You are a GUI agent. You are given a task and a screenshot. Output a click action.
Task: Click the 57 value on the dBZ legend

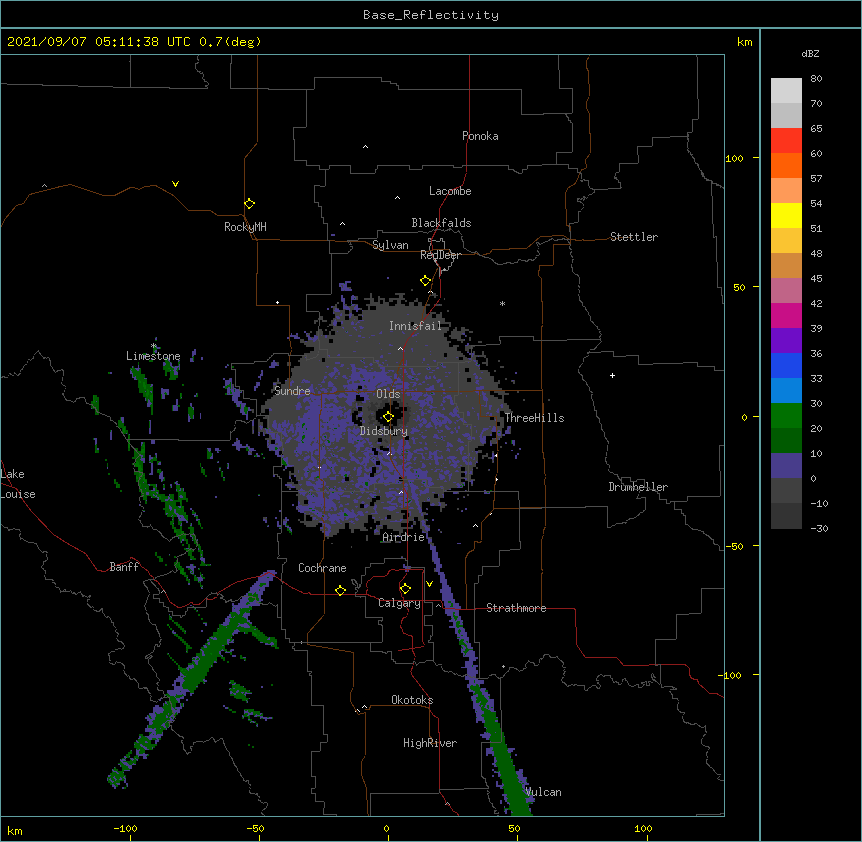point(816,179)
